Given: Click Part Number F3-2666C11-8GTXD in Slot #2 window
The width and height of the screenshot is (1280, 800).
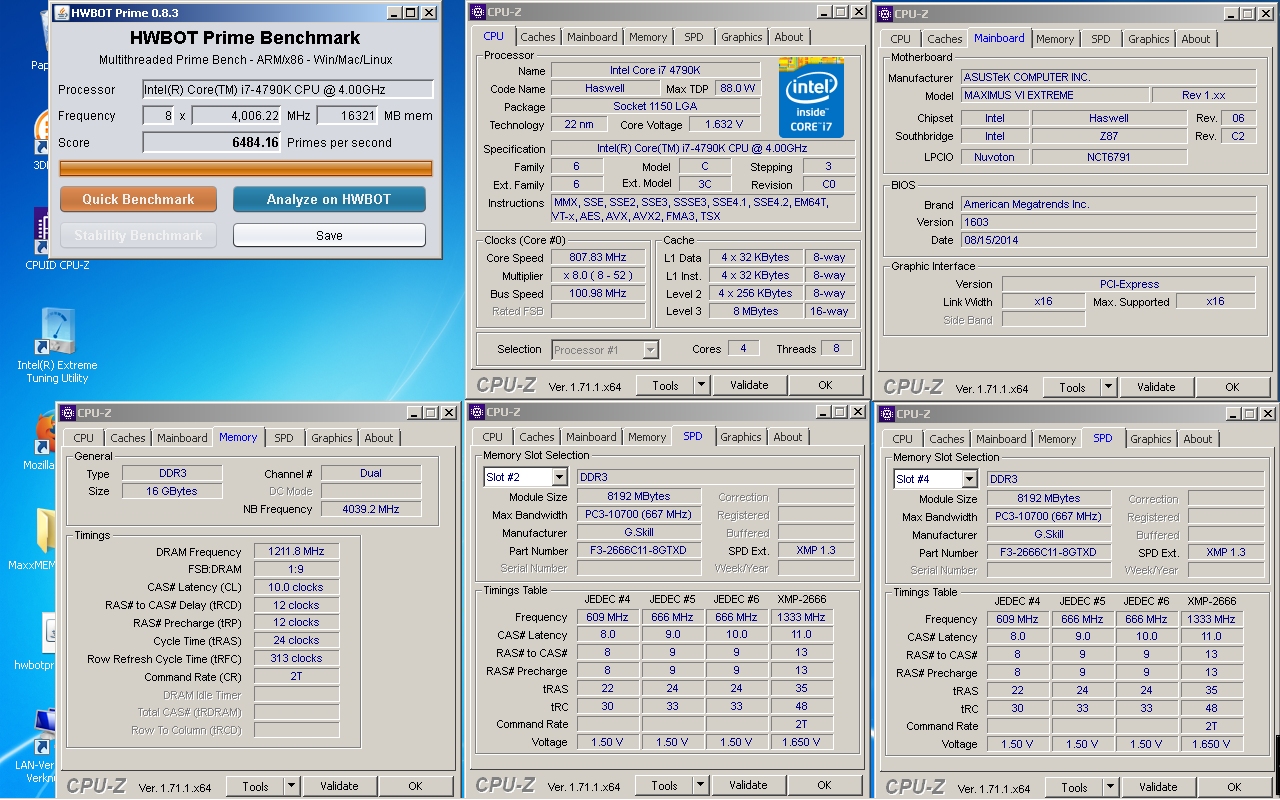Looking at the screenshot, I should pyautogui.click(x=639, y=550).
